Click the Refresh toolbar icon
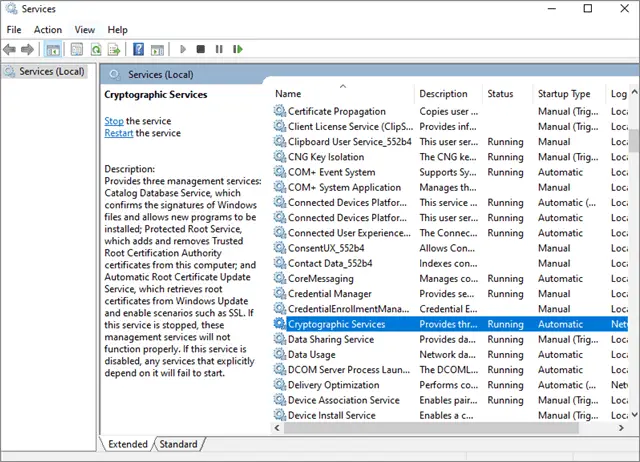The height and width of the screenshot is (462, 640). tap(96, 50)
